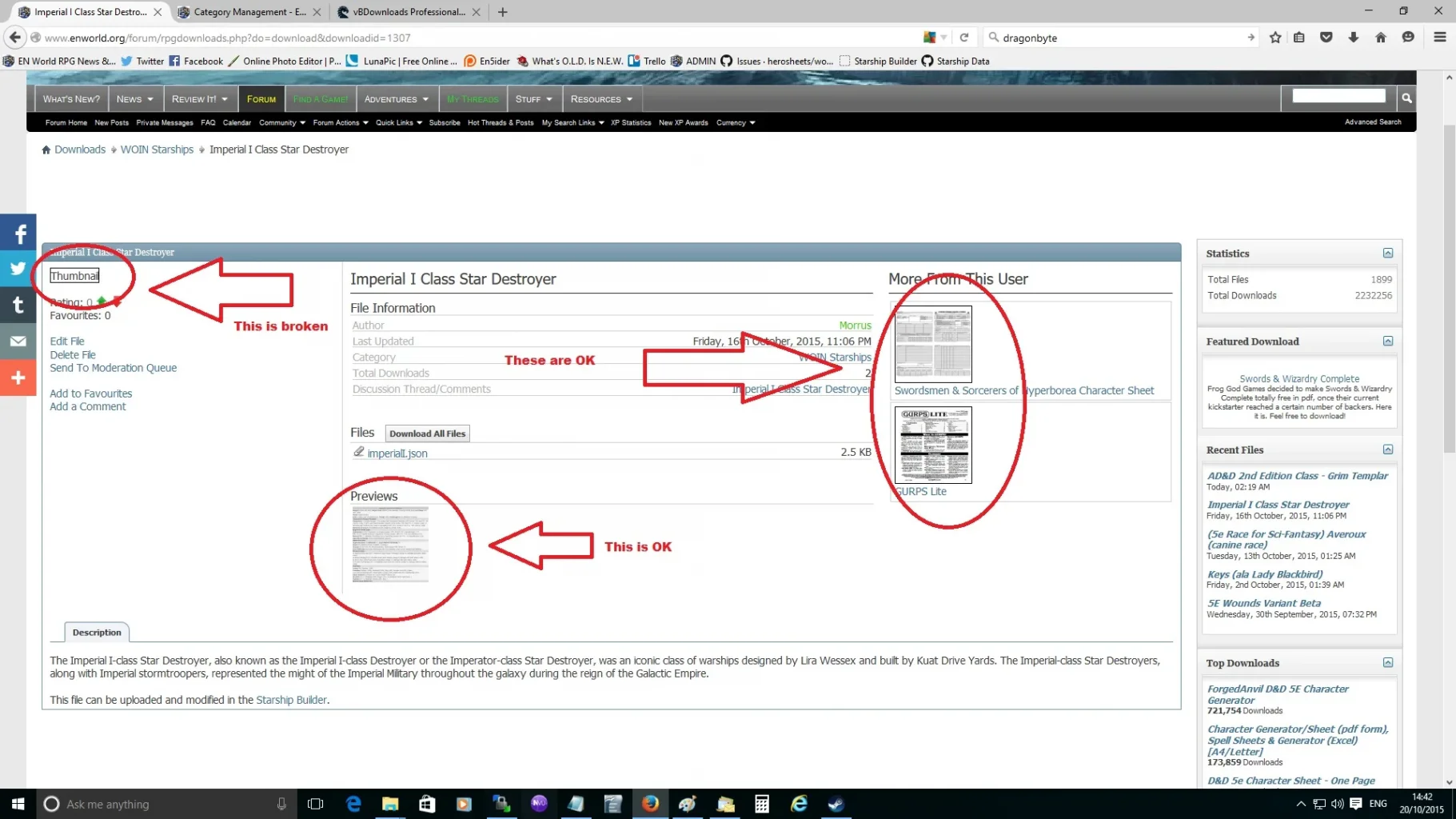This screenshot has width=1456, height=819.
Task: Open more sharing options plus icon
Action: click(18, 378)
